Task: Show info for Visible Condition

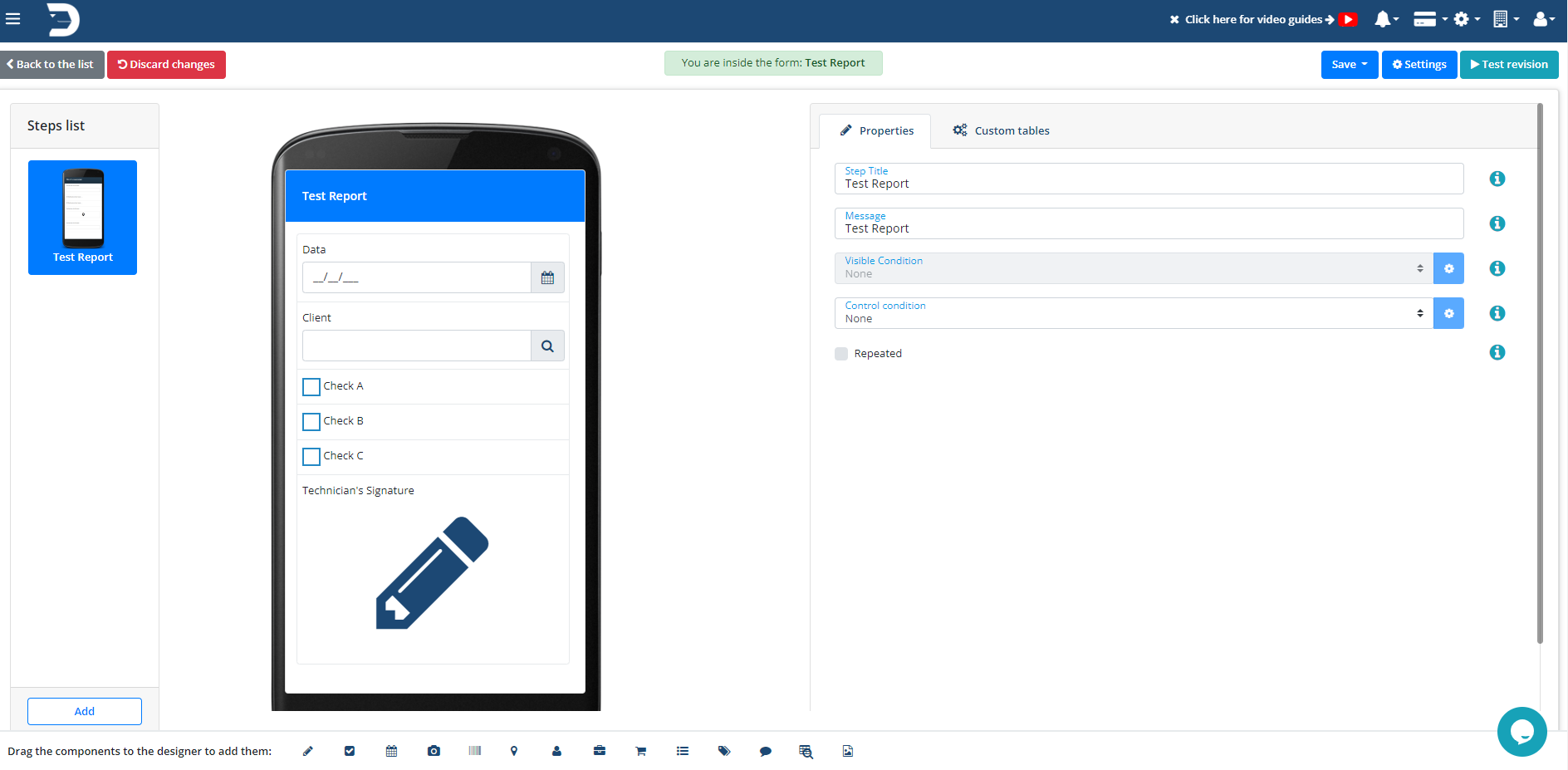Action: tap(1497, 268)
